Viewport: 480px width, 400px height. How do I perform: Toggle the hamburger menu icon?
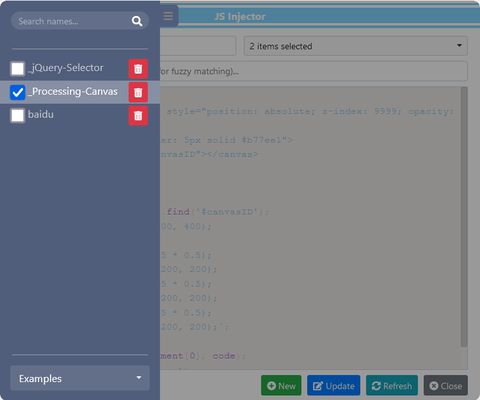point(168,16)
